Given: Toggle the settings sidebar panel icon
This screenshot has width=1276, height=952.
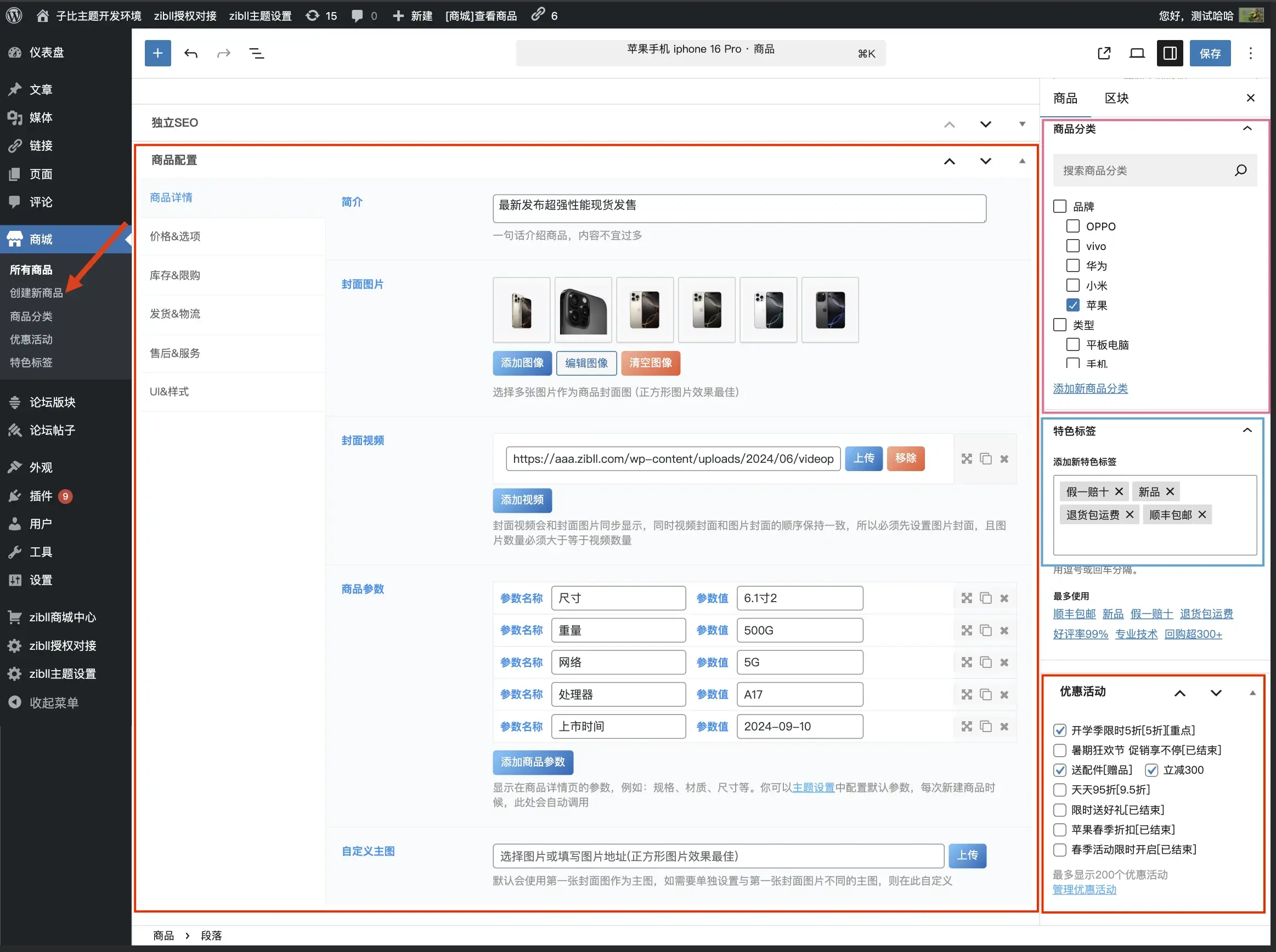Looking at the screenshot, I should pos(1170,54).
